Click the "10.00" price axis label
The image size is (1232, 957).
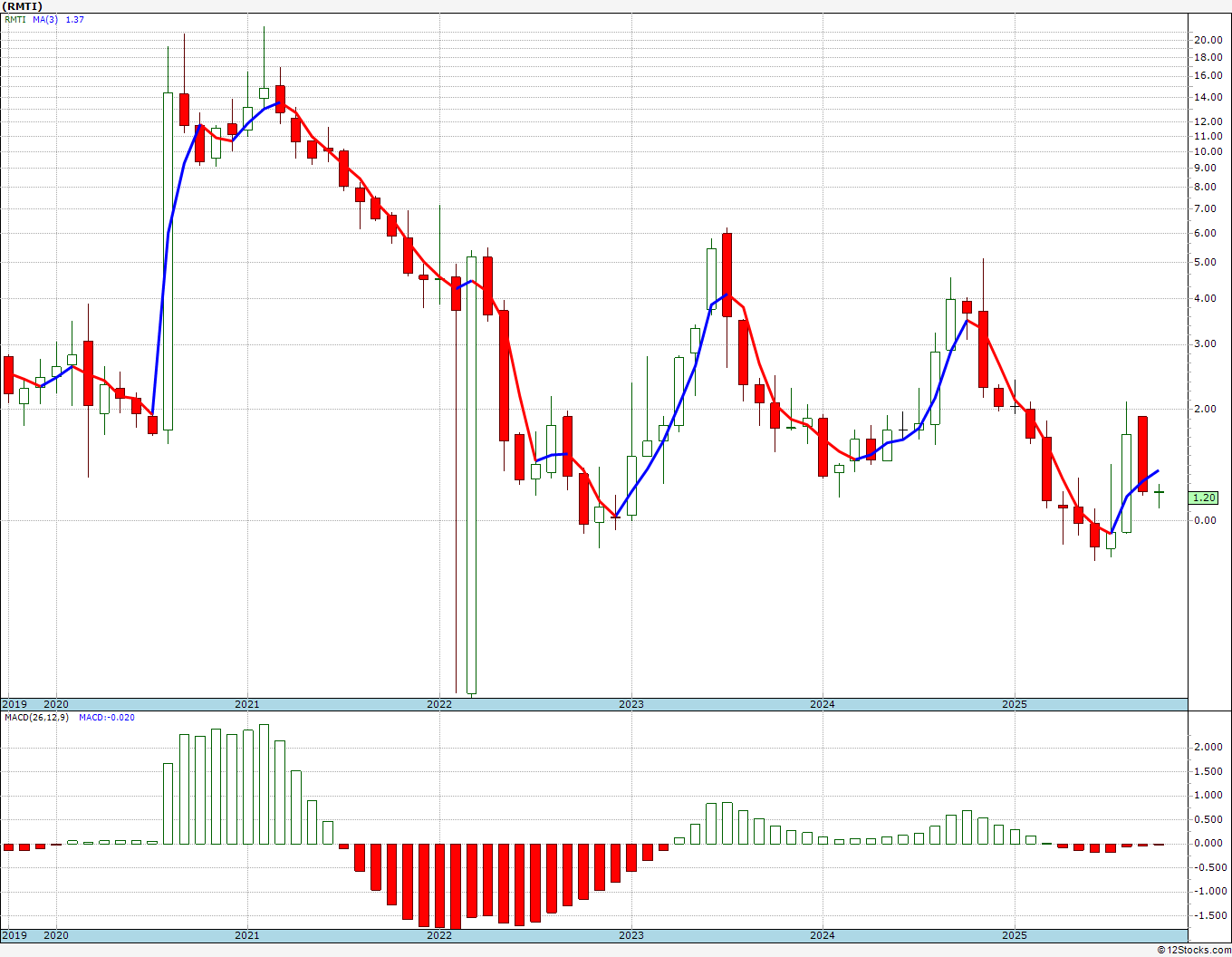coord(1208,151)
